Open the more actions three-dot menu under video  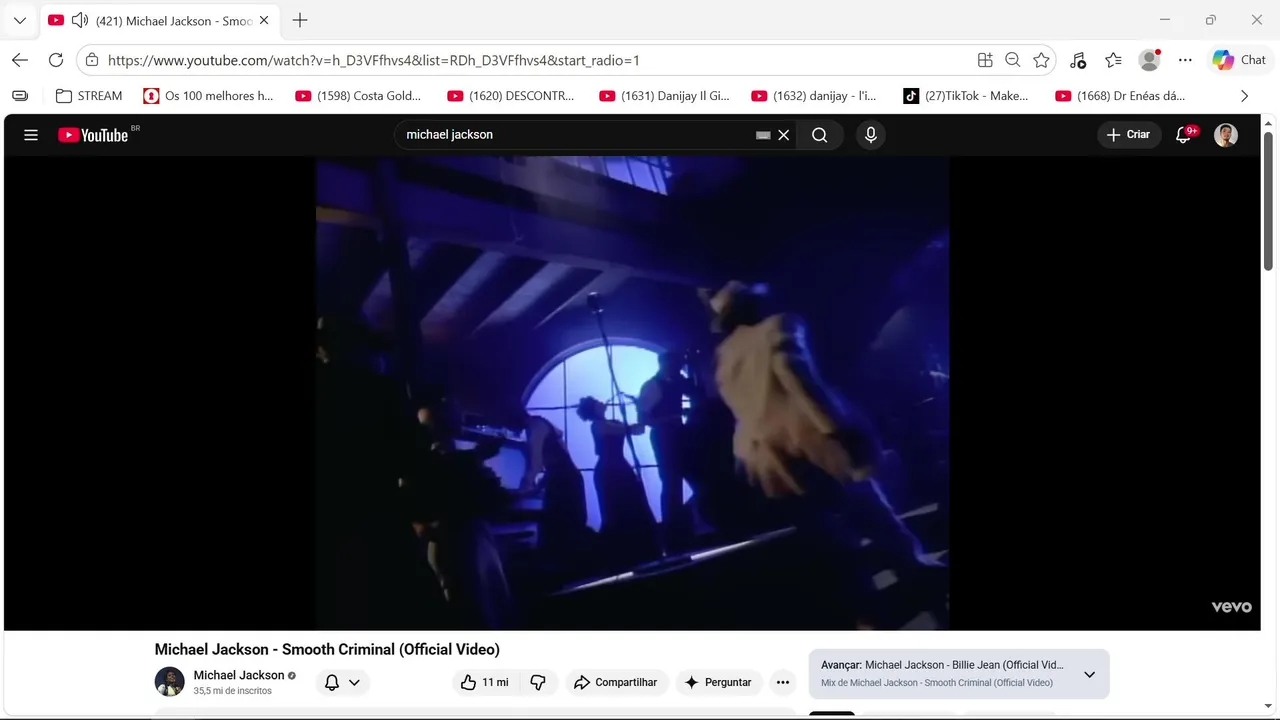coord(783,682)
